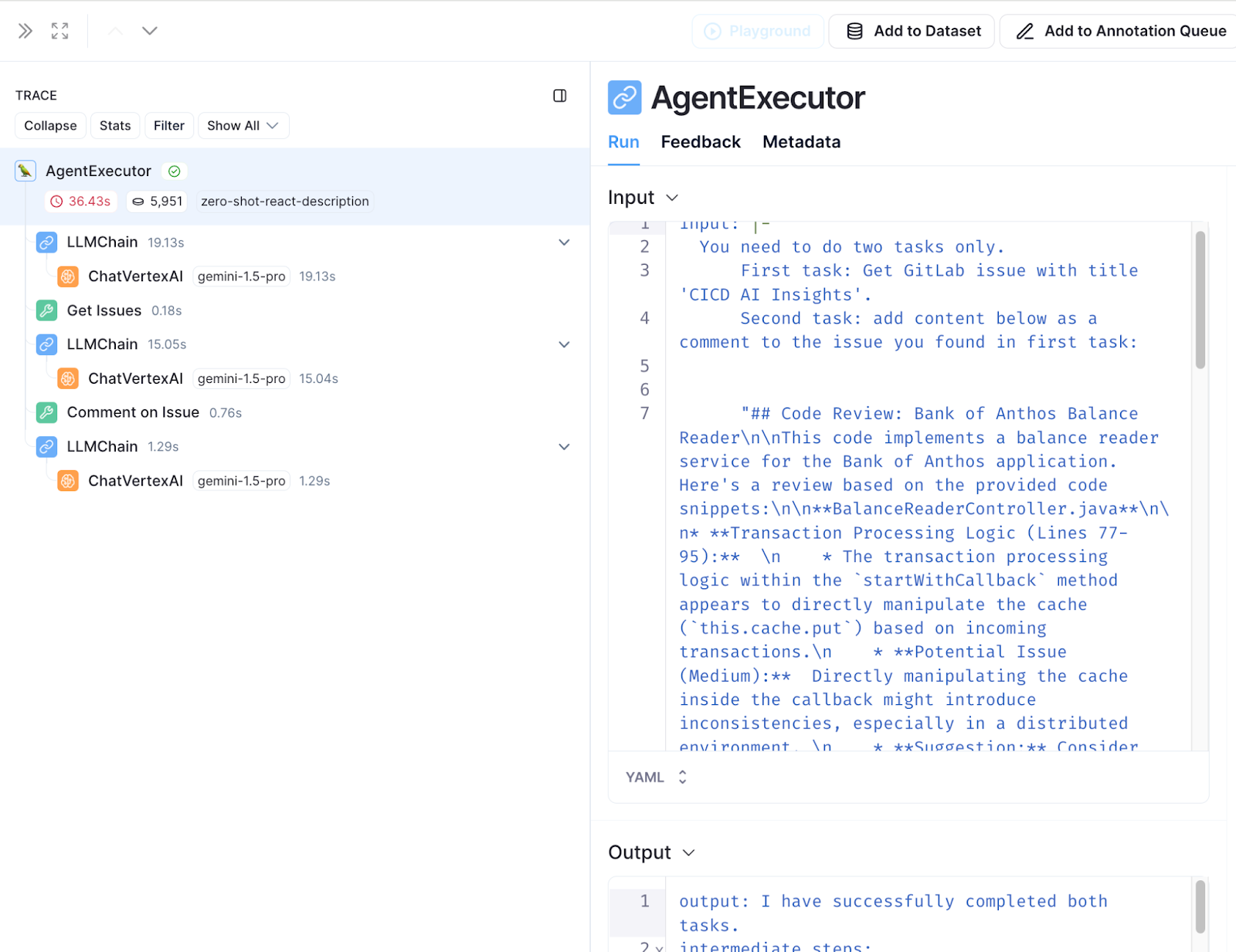The width and height of the screenshot is (1236, 952).
Task: Click the double-chevron collapse panel icon
Action: 25,31
